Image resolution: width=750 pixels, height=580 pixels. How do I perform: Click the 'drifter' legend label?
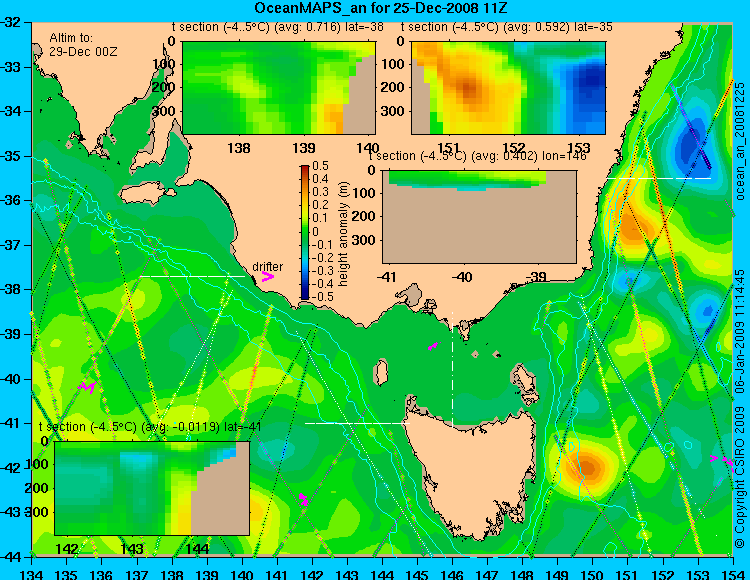(267, 266)
